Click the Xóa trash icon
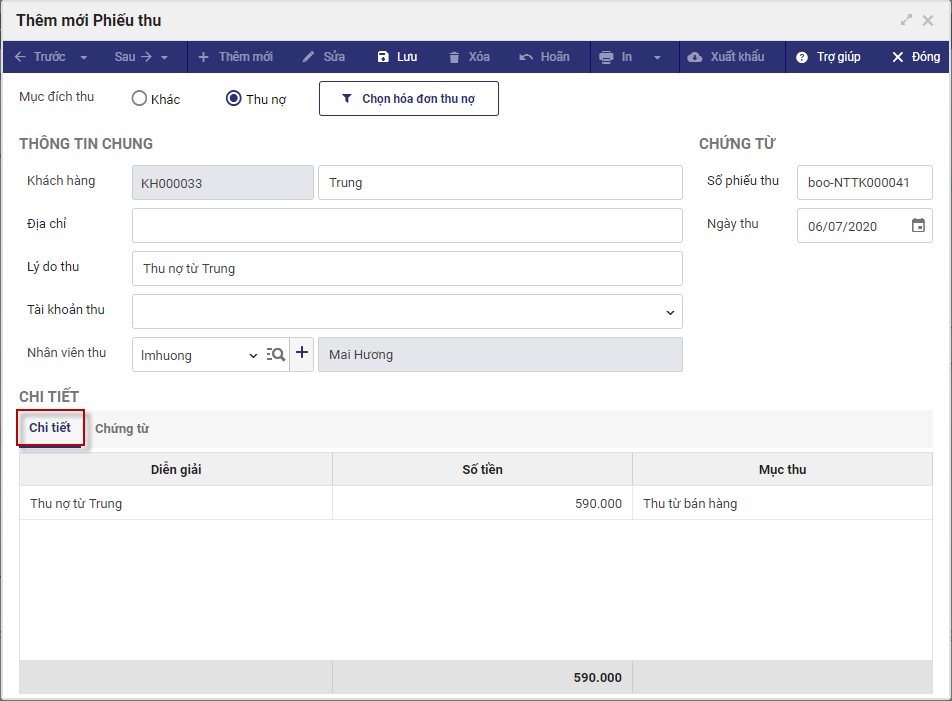The image size is (952, 701). point(455,57)
